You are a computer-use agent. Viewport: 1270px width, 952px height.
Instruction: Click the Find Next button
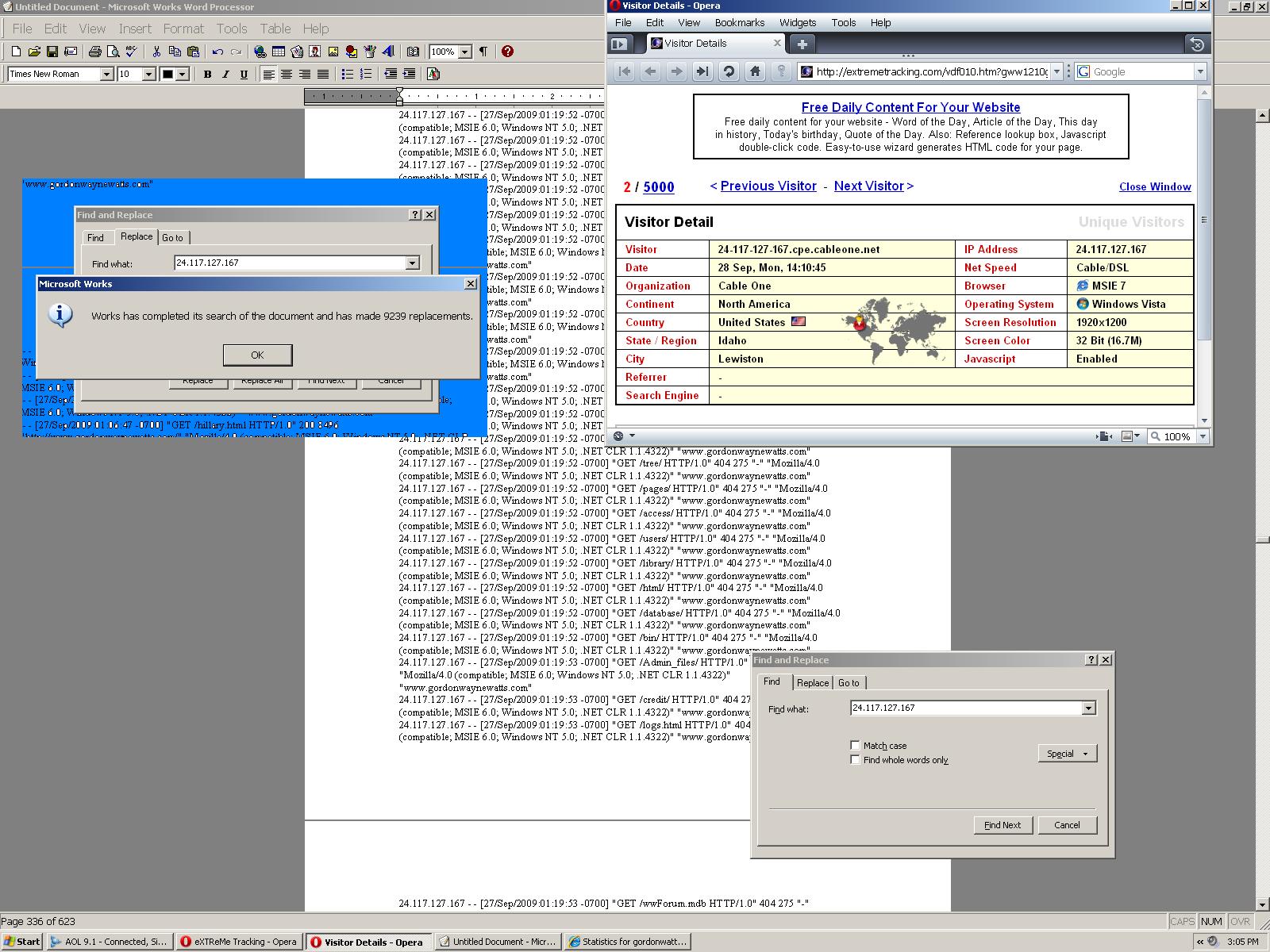(x=1003, y=825)
